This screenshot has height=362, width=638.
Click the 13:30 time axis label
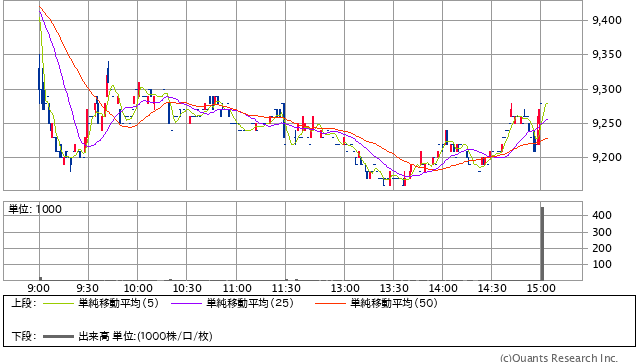tap(394, 288)
